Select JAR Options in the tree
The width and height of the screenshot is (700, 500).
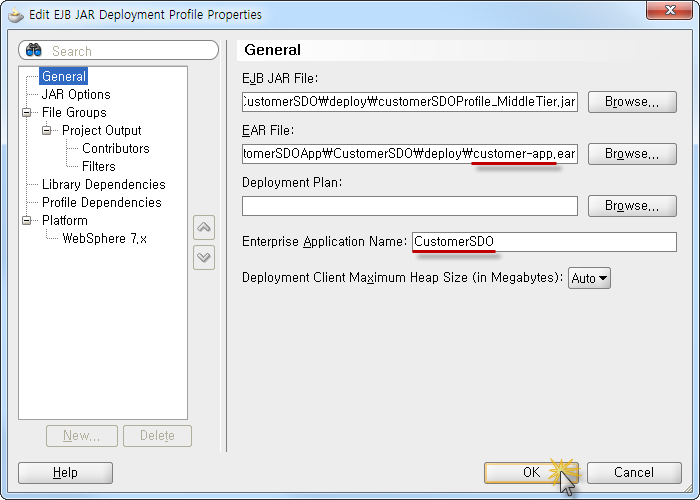(x=76, y=95)
